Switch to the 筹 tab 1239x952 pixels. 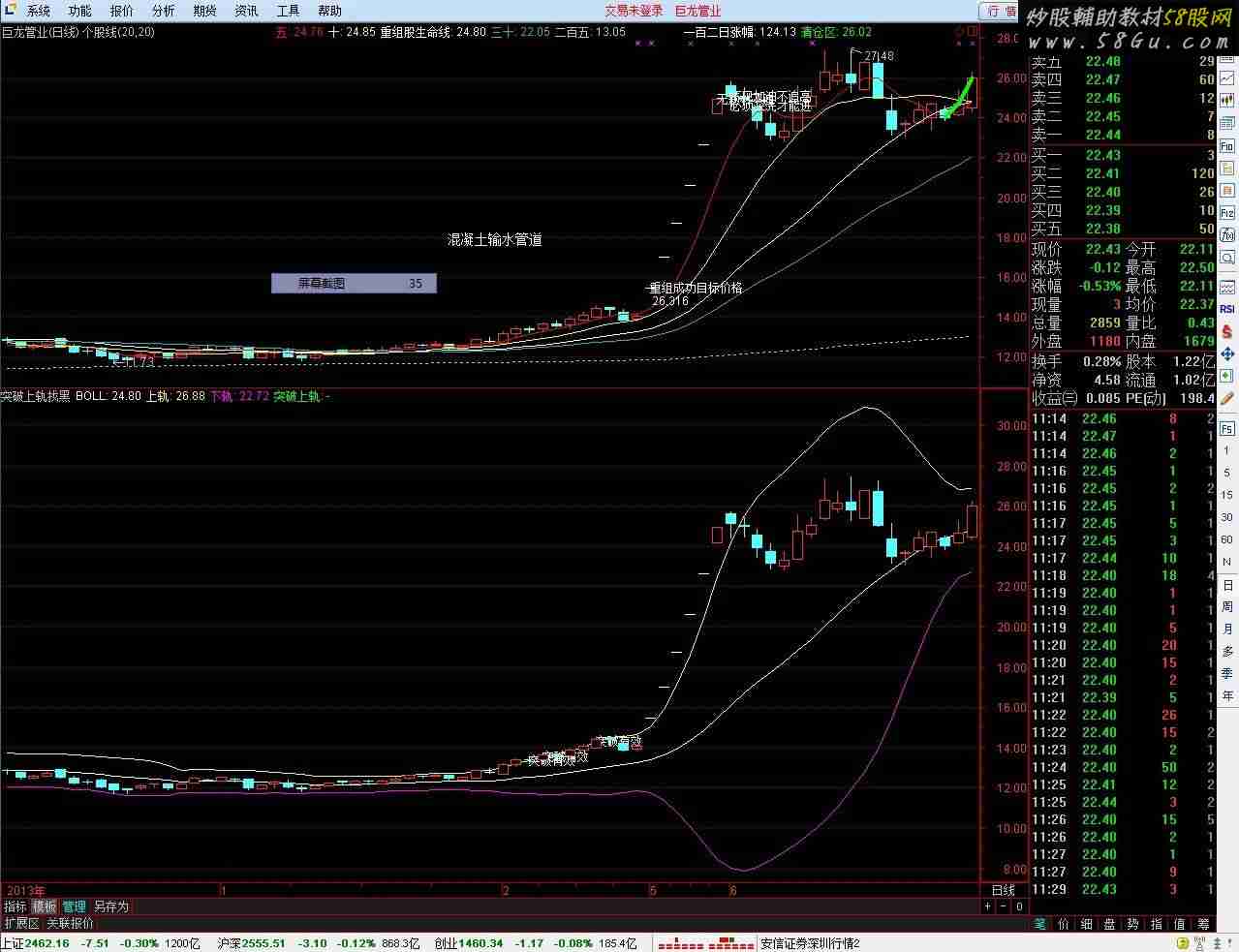(x=1203, y=924)
